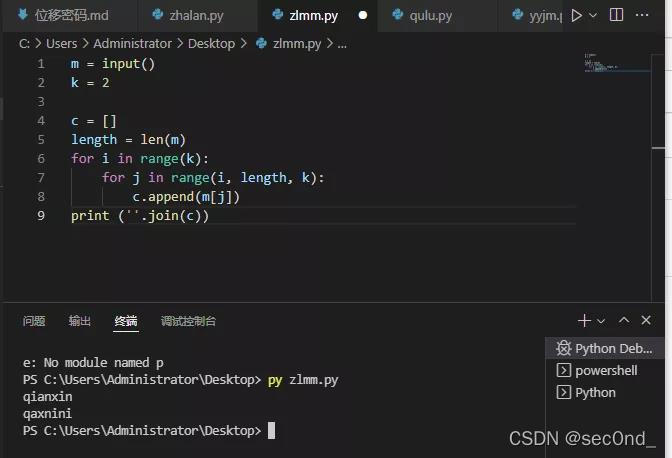Split the editor to the right
672x458 pixels.
(x=616, y=15)
